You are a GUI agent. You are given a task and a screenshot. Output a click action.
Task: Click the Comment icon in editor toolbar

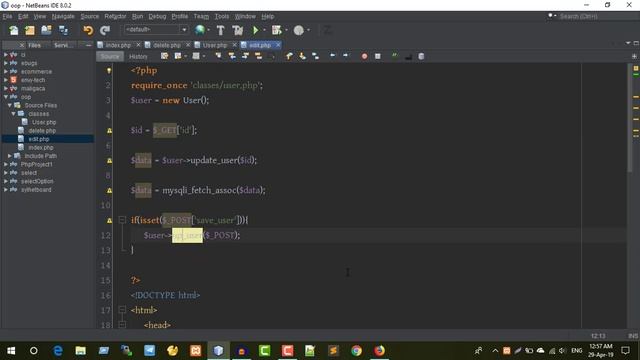pos(395,56)
